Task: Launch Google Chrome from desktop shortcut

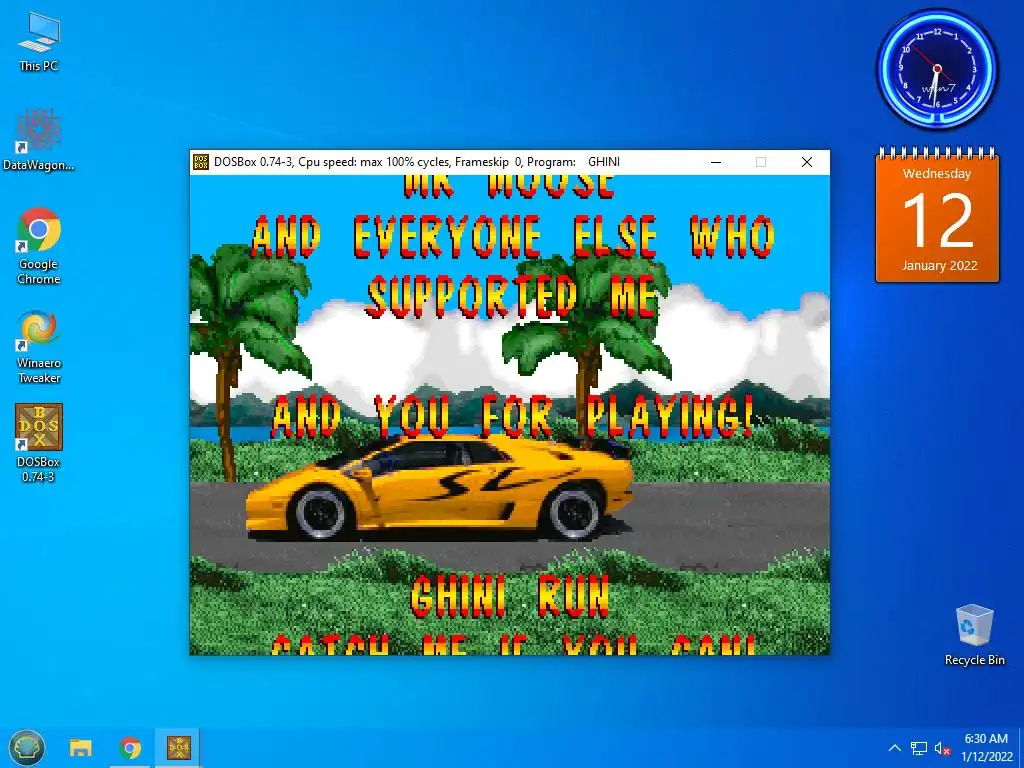Action: (39, 246)
